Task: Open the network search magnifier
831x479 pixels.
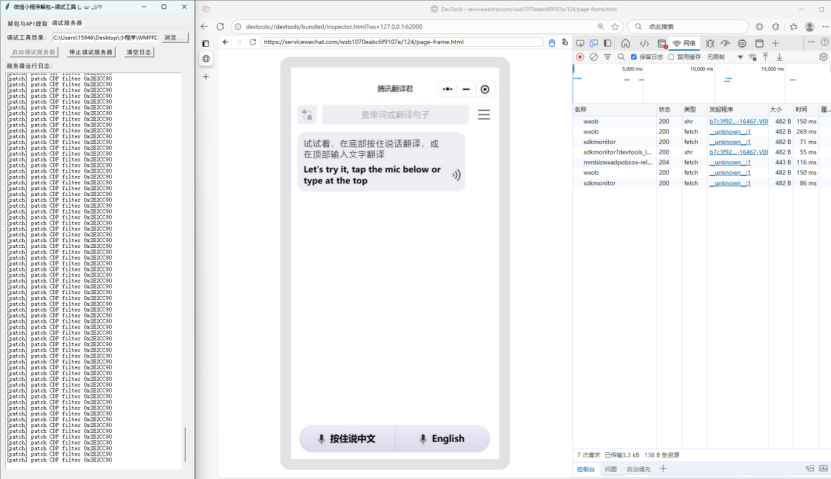Action: (621, 57)
